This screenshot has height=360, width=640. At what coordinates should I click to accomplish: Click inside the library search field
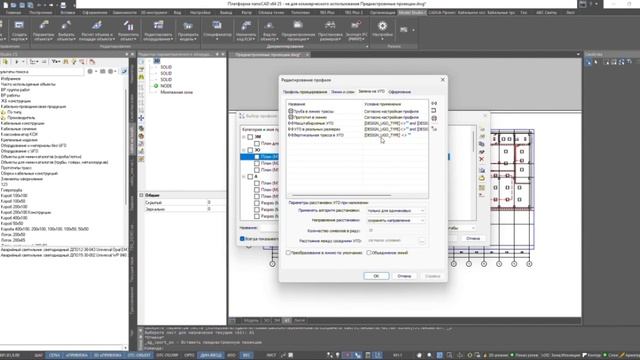(x=42, y=71)
